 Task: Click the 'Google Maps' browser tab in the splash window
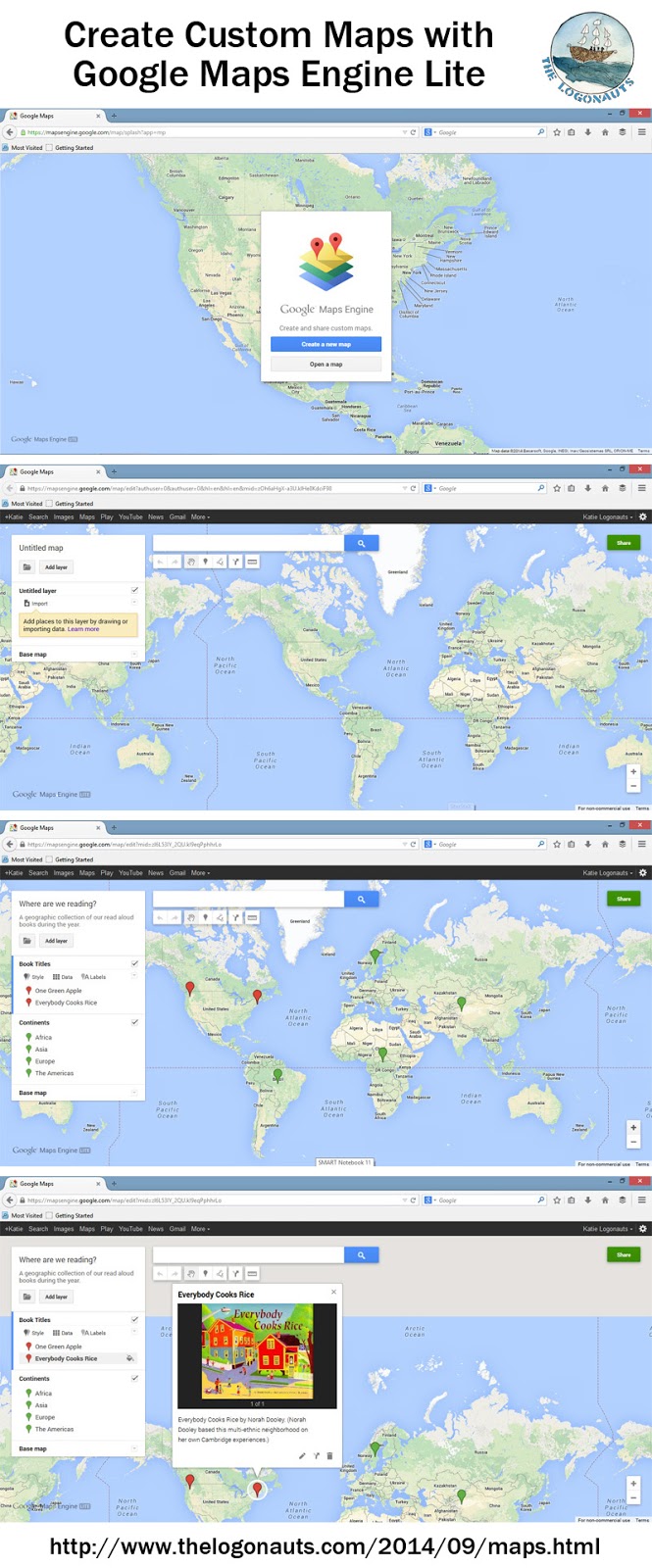pyautogui.click(x=54, y=116)
